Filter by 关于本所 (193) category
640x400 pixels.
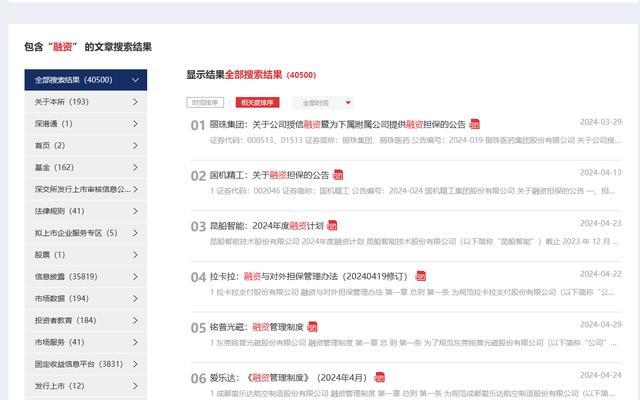click(86, 102)
